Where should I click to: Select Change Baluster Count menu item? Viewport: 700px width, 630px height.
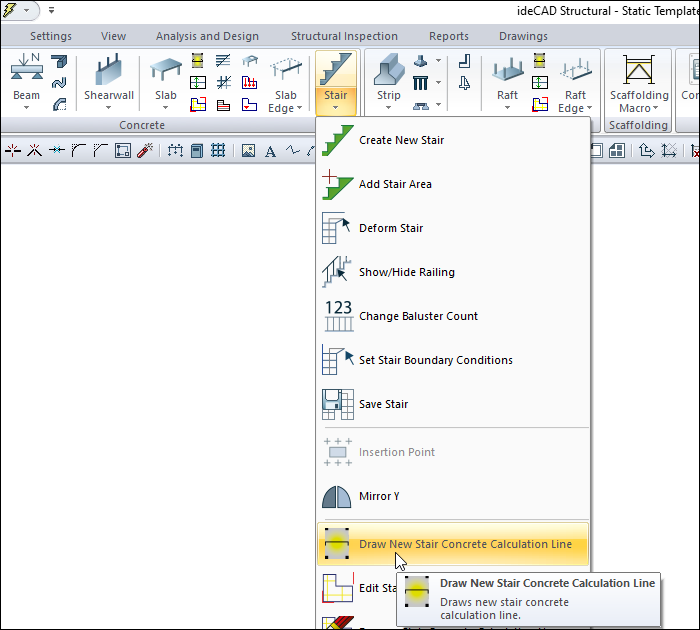(x=453, y=316)
